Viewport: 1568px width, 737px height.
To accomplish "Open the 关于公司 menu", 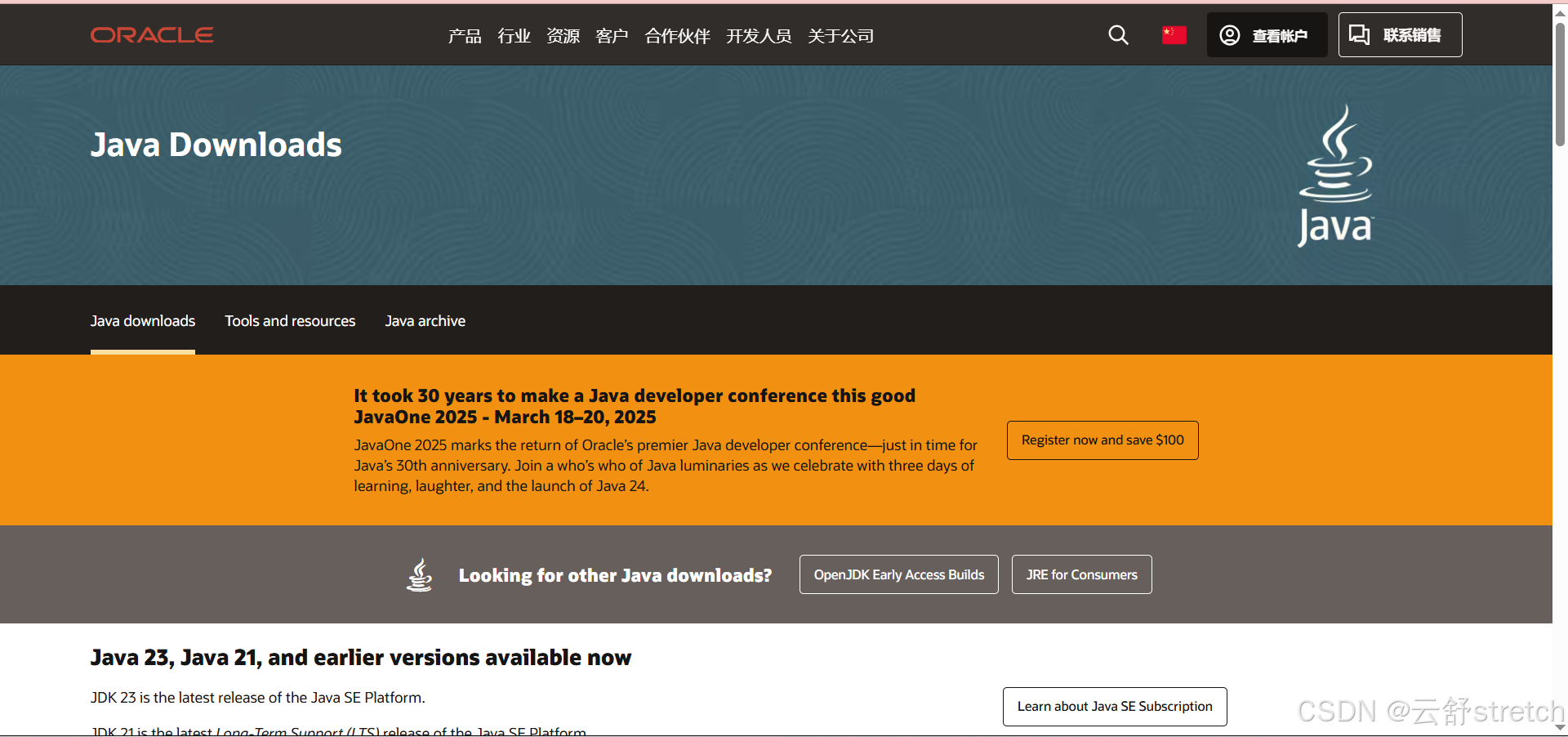I will tap(840, 36).
